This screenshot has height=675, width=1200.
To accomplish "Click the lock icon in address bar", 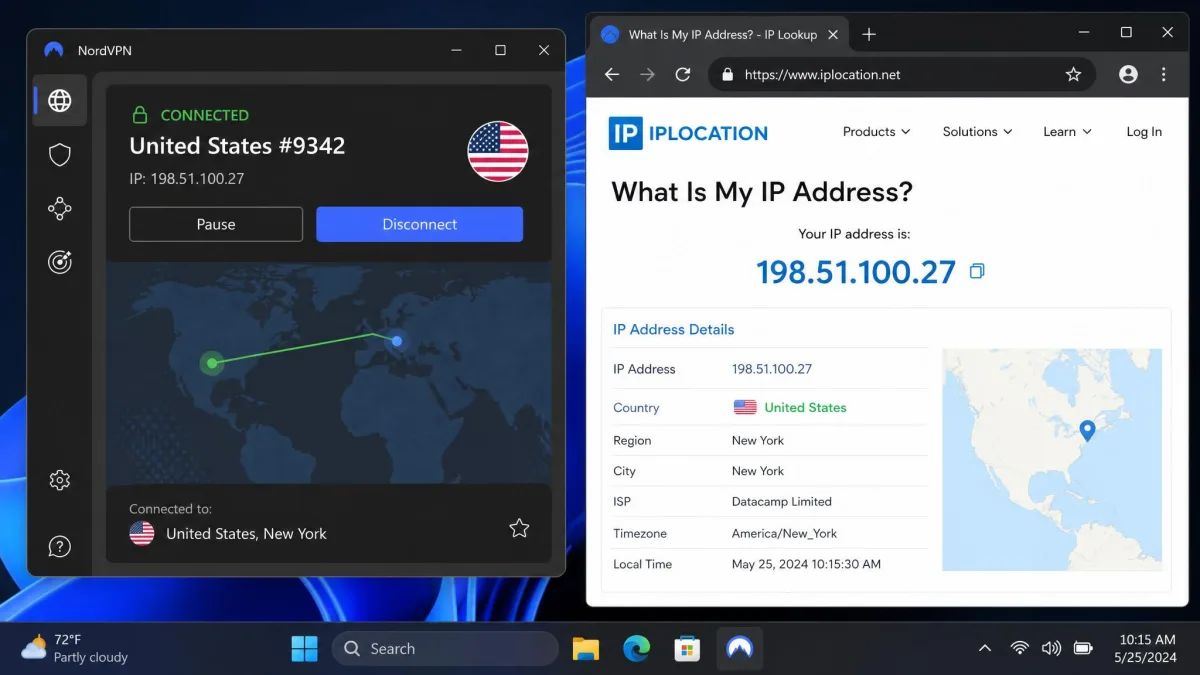I will coord(727,75).
